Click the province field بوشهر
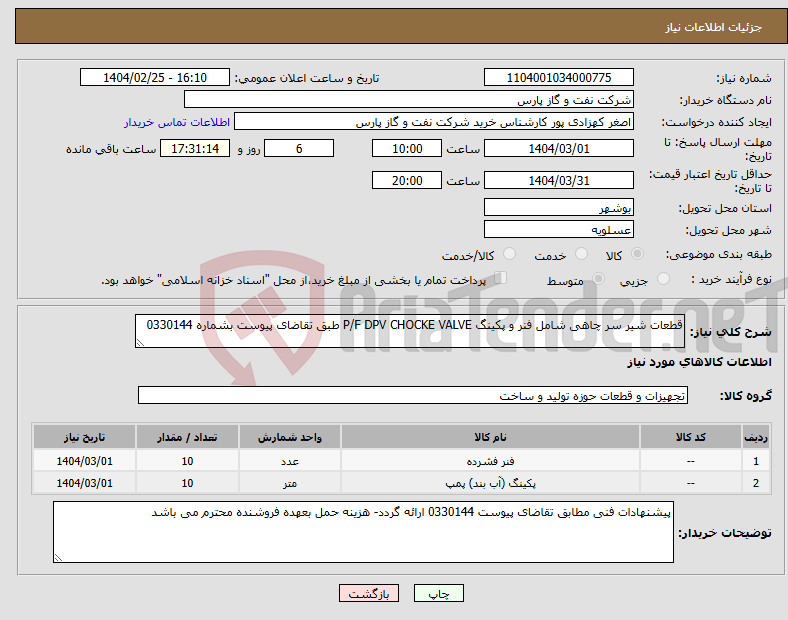Screen dimensions: 788x620 (x=558, y=207)
